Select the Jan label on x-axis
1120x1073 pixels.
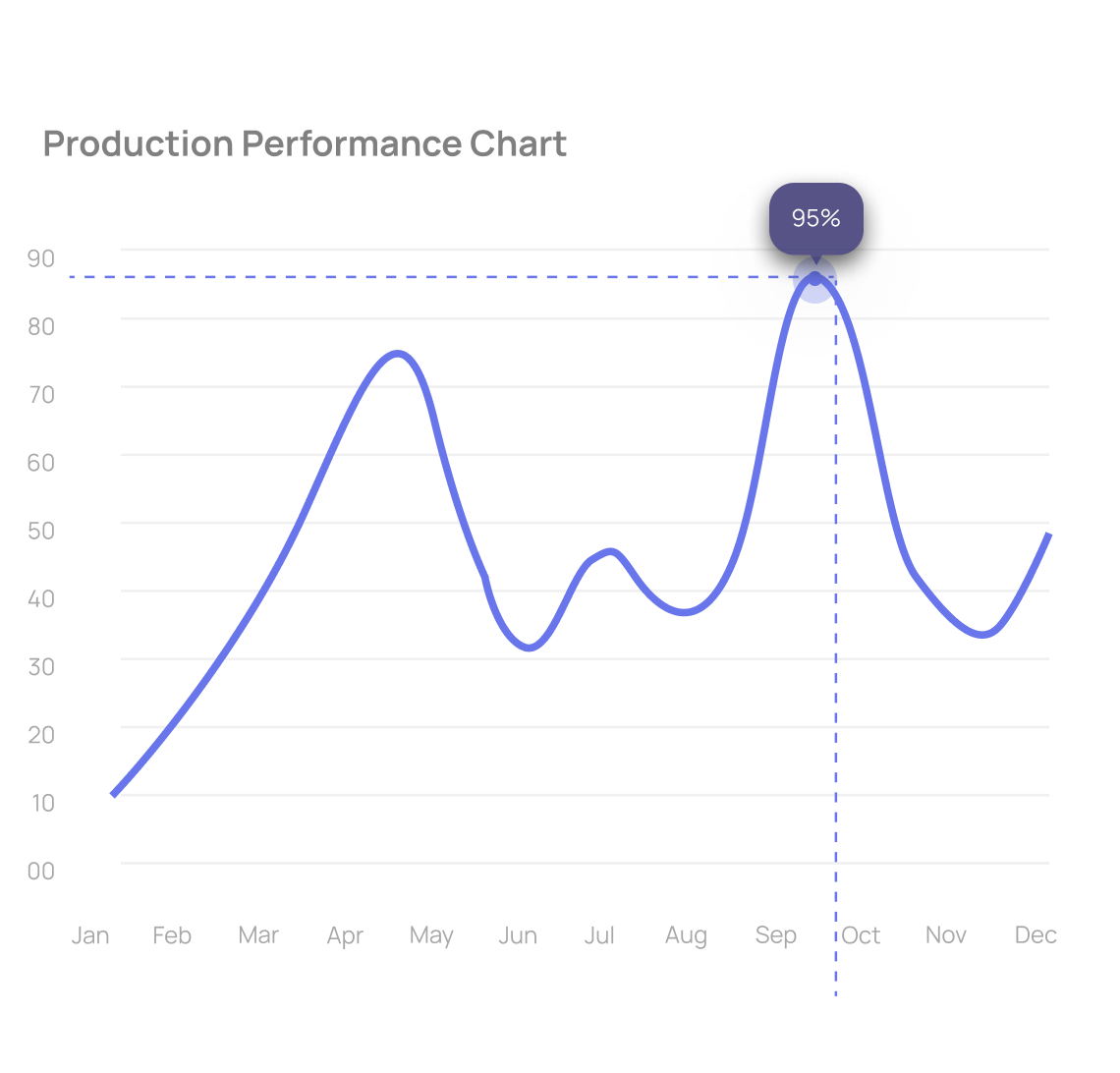[x=90, y=935]
